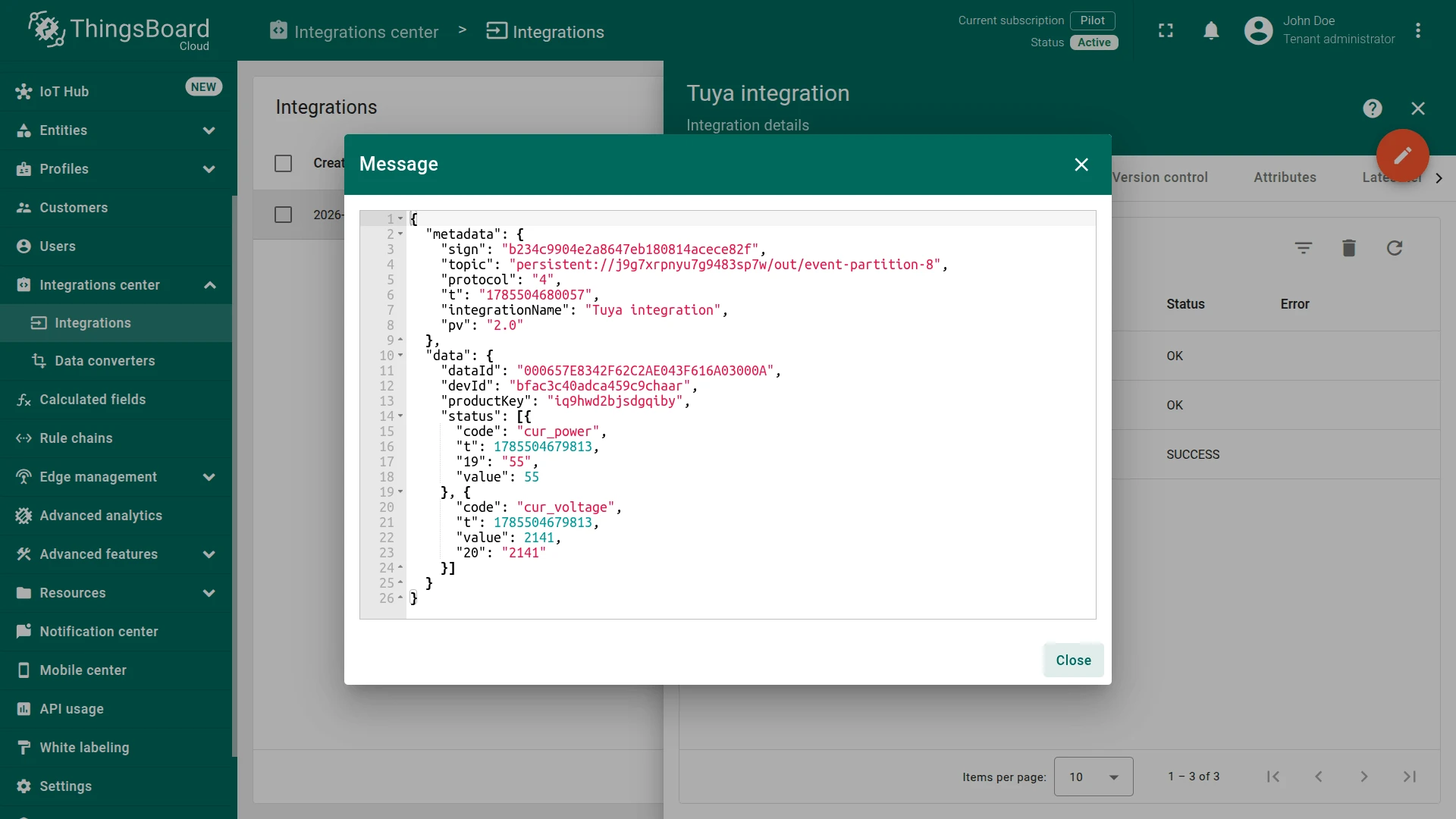The width and height of the screenshot is (1456, 819).
Task: Open the three-dot user menu
Action: point(1417,30)
